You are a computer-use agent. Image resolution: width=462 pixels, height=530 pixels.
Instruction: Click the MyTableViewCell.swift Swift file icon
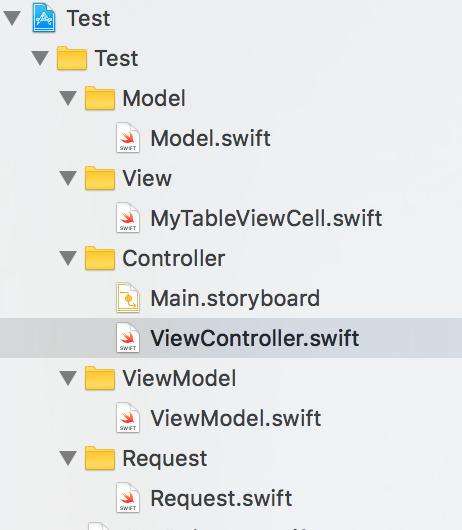point(128,218)
